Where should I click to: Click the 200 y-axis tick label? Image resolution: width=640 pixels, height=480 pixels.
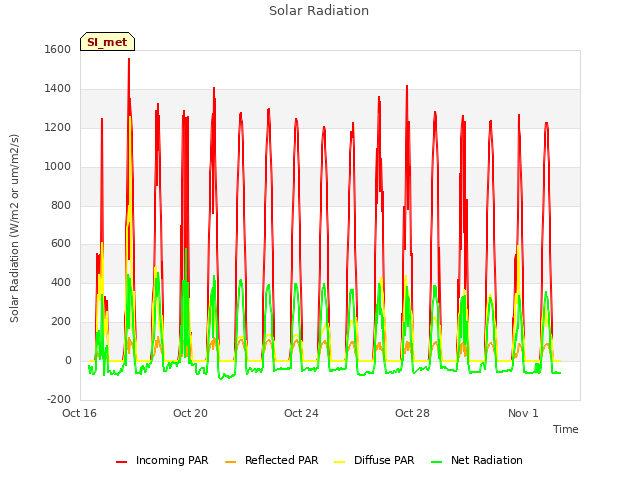point(61,322)
